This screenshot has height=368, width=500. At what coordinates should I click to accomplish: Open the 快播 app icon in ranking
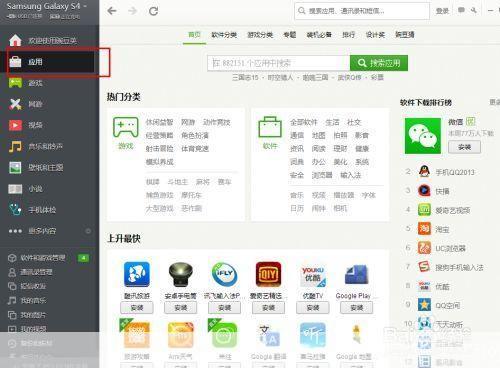(424, 191)
